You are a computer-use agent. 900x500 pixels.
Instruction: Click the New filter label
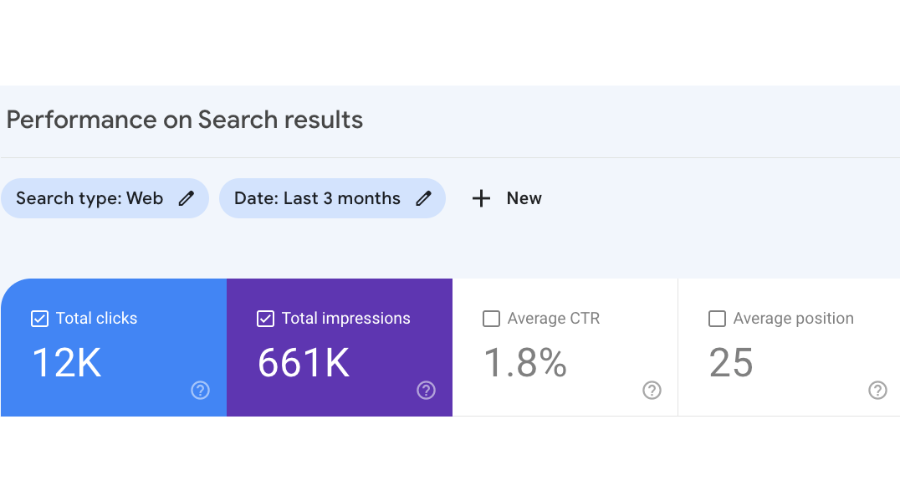coord(524,199)
